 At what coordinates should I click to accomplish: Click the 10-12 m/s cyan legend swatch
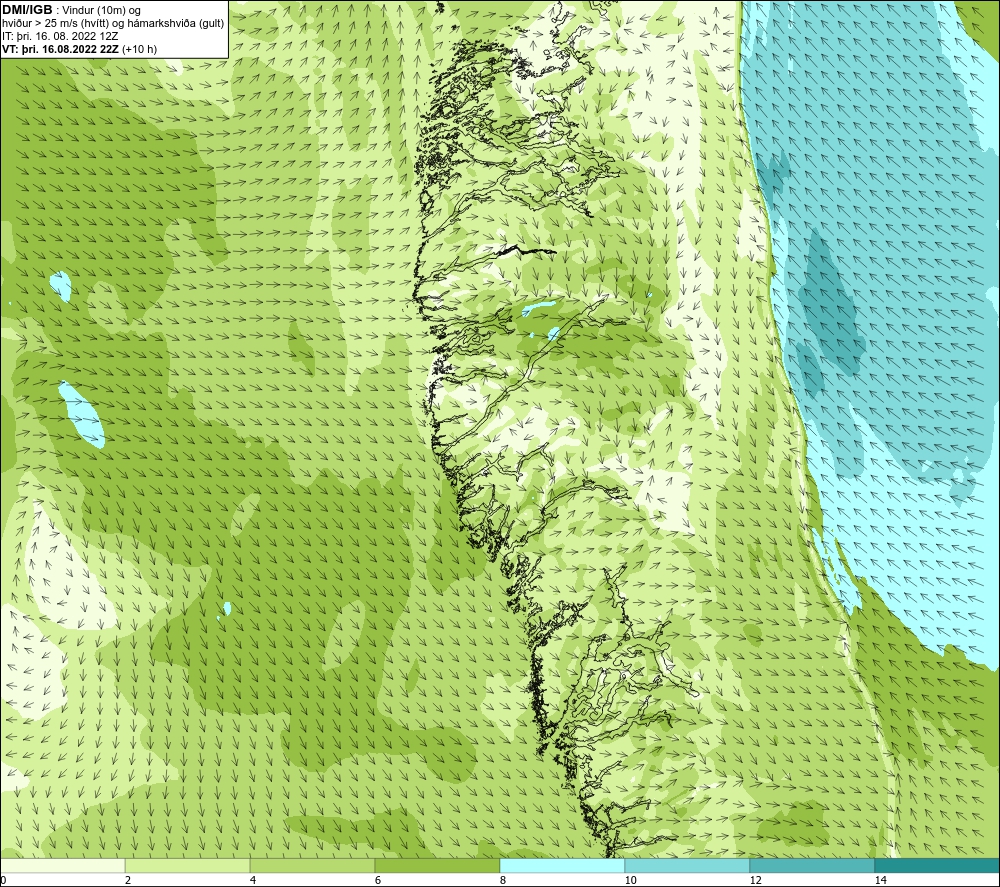coord(688,865)
